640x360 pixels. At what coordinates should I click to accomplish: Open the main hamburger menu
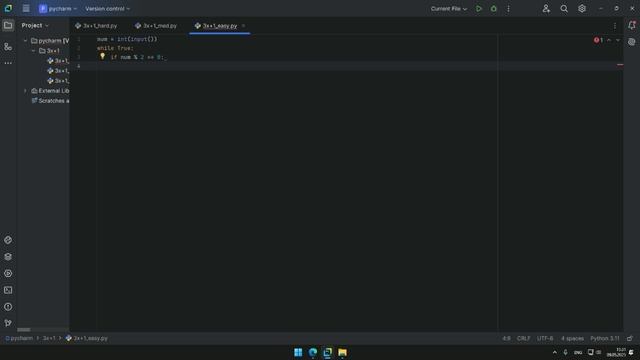pyautogui.click(x=26, y=9)
